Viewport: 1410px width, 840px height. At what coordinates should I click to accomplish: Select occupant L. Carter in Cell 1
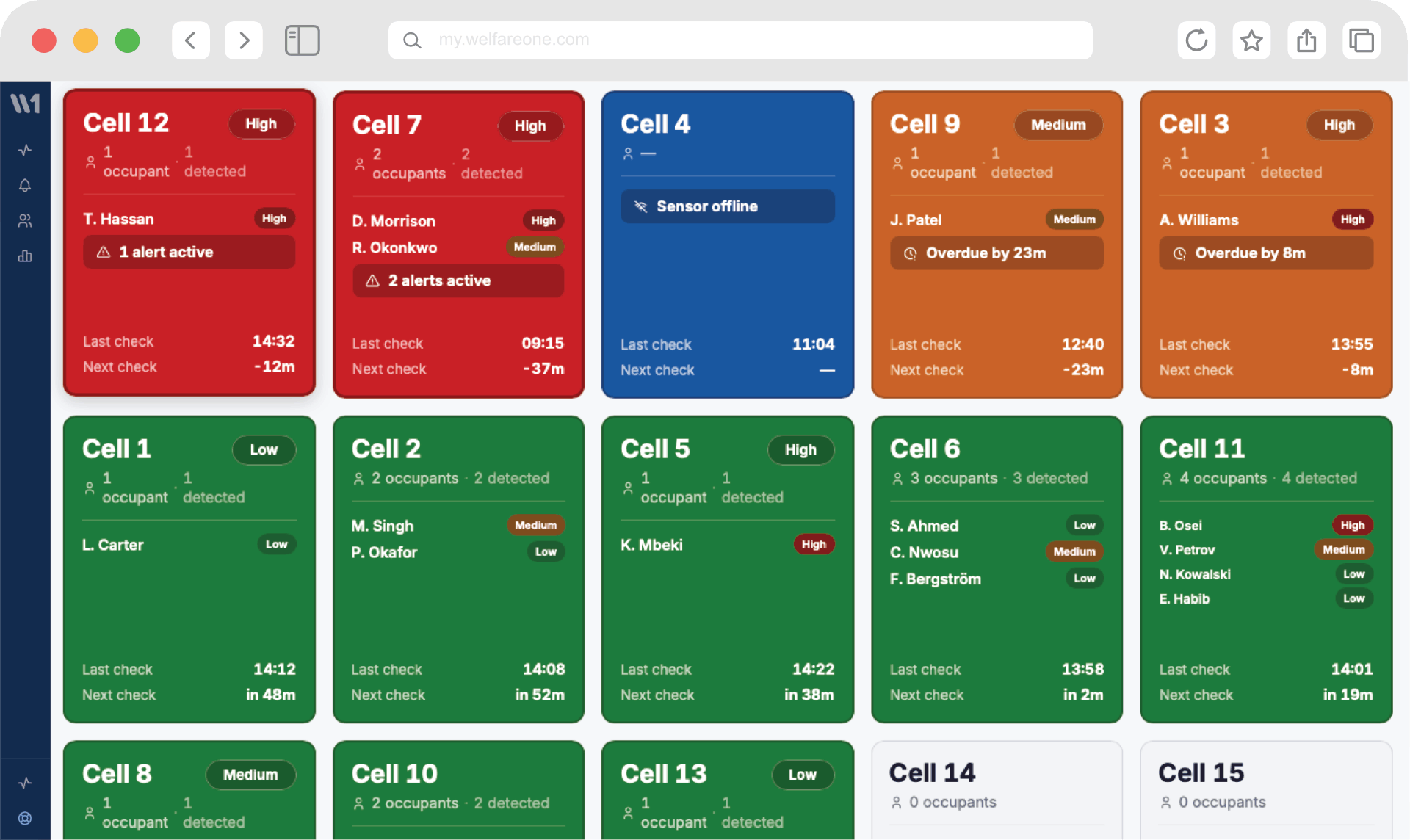[113, 546]
